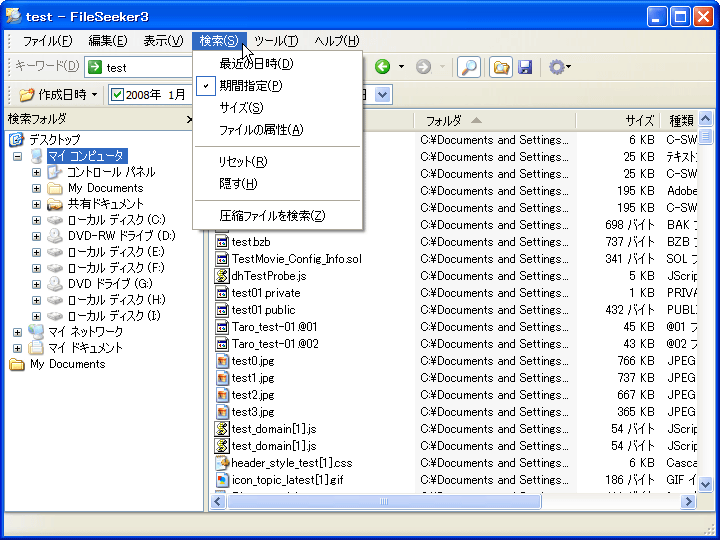Screen dimensions: 720x540
Task: Open the ヘルプ(H) menu
Action: click(337, 41)
